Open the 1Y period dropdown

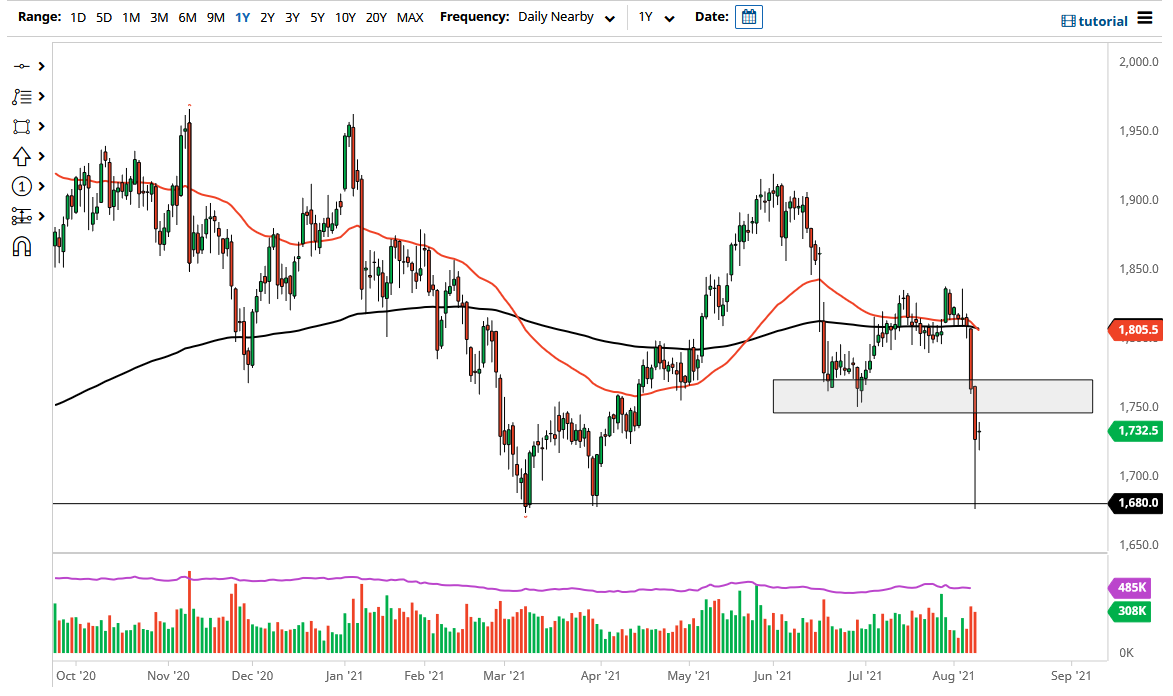(656, 17)
